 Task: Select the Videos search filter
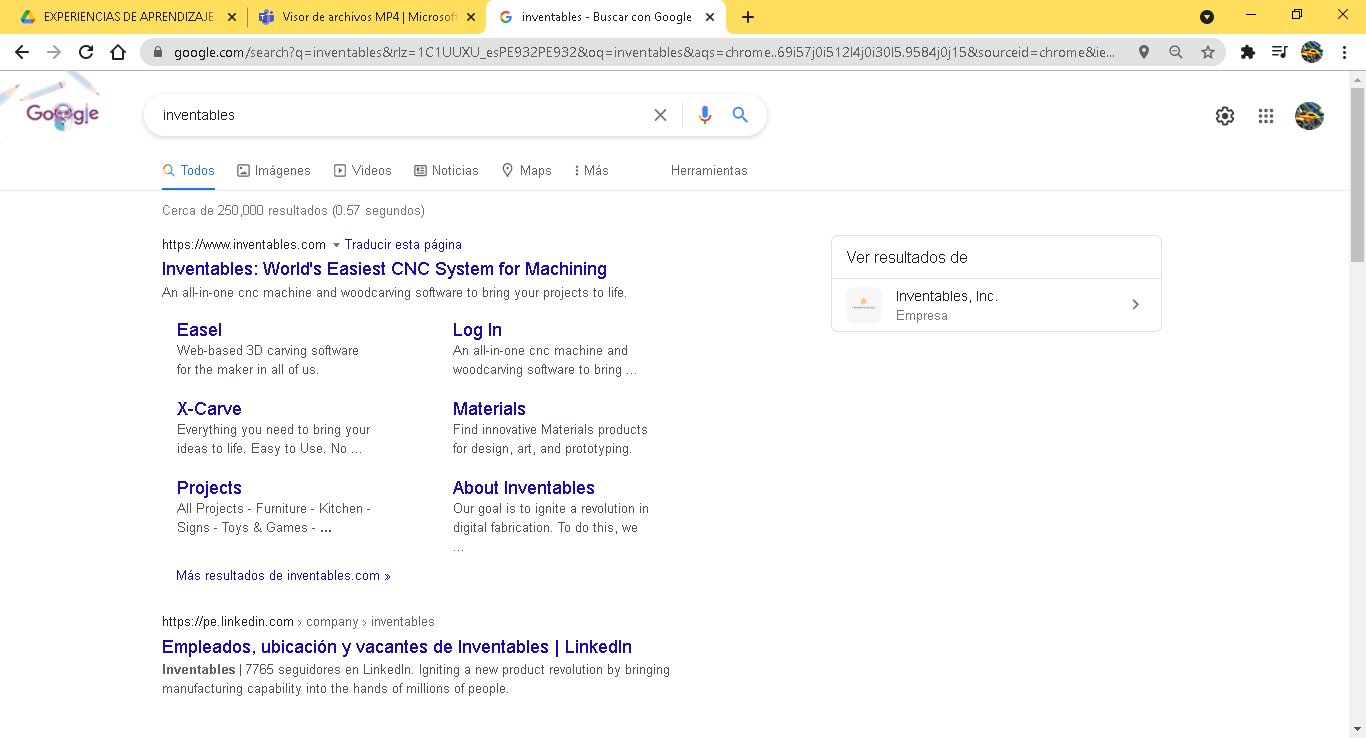point(363,171)
